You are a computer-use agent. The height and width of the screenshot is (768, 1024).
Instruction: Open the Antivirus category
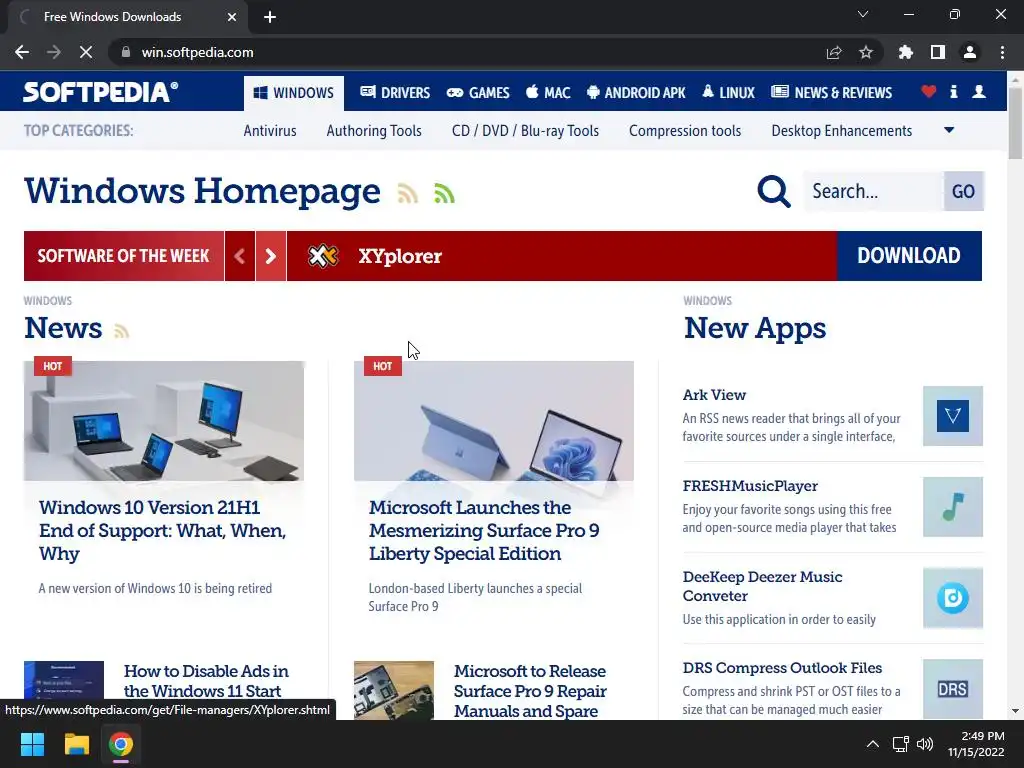coord(270,131)
